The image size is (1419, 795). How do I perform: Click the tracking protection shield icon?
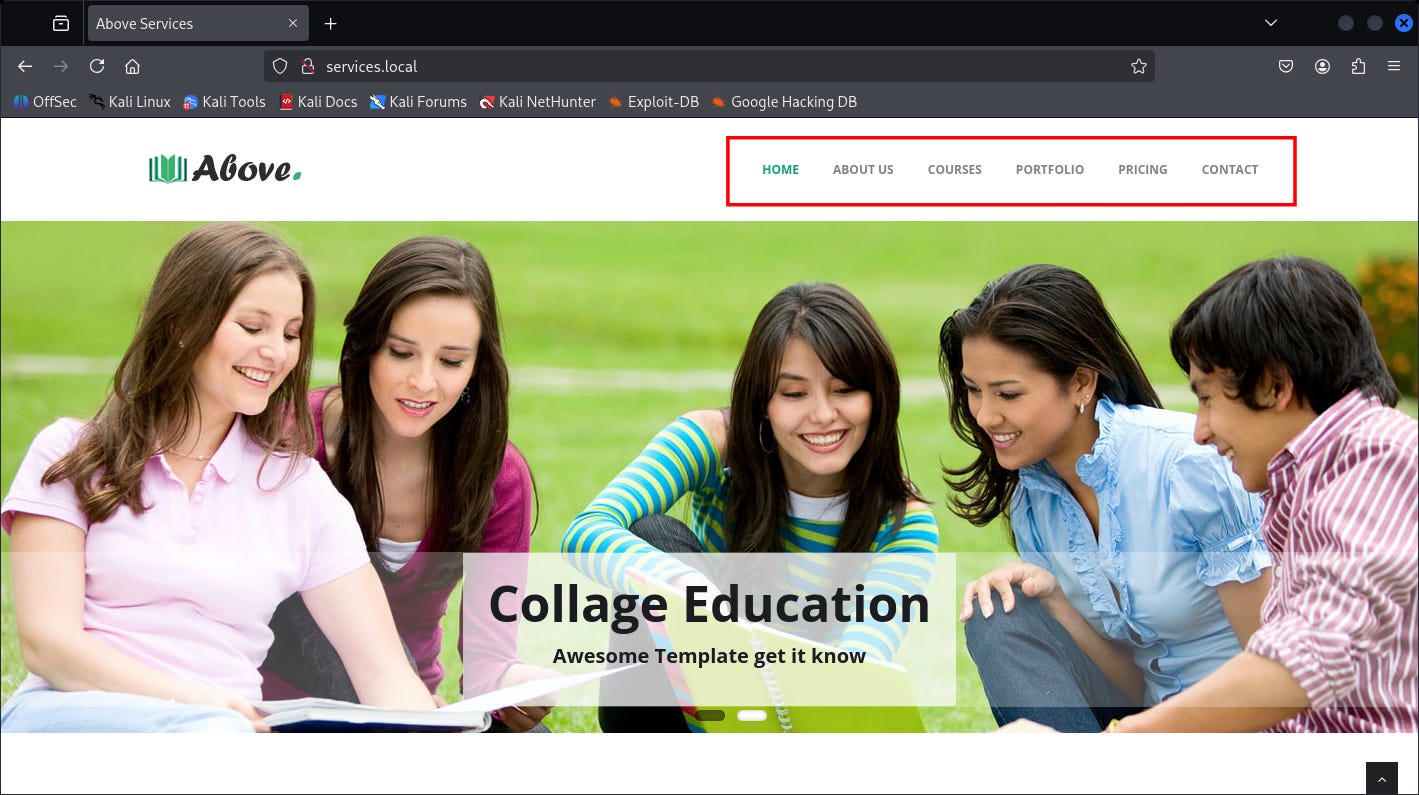tap(280, 66)
